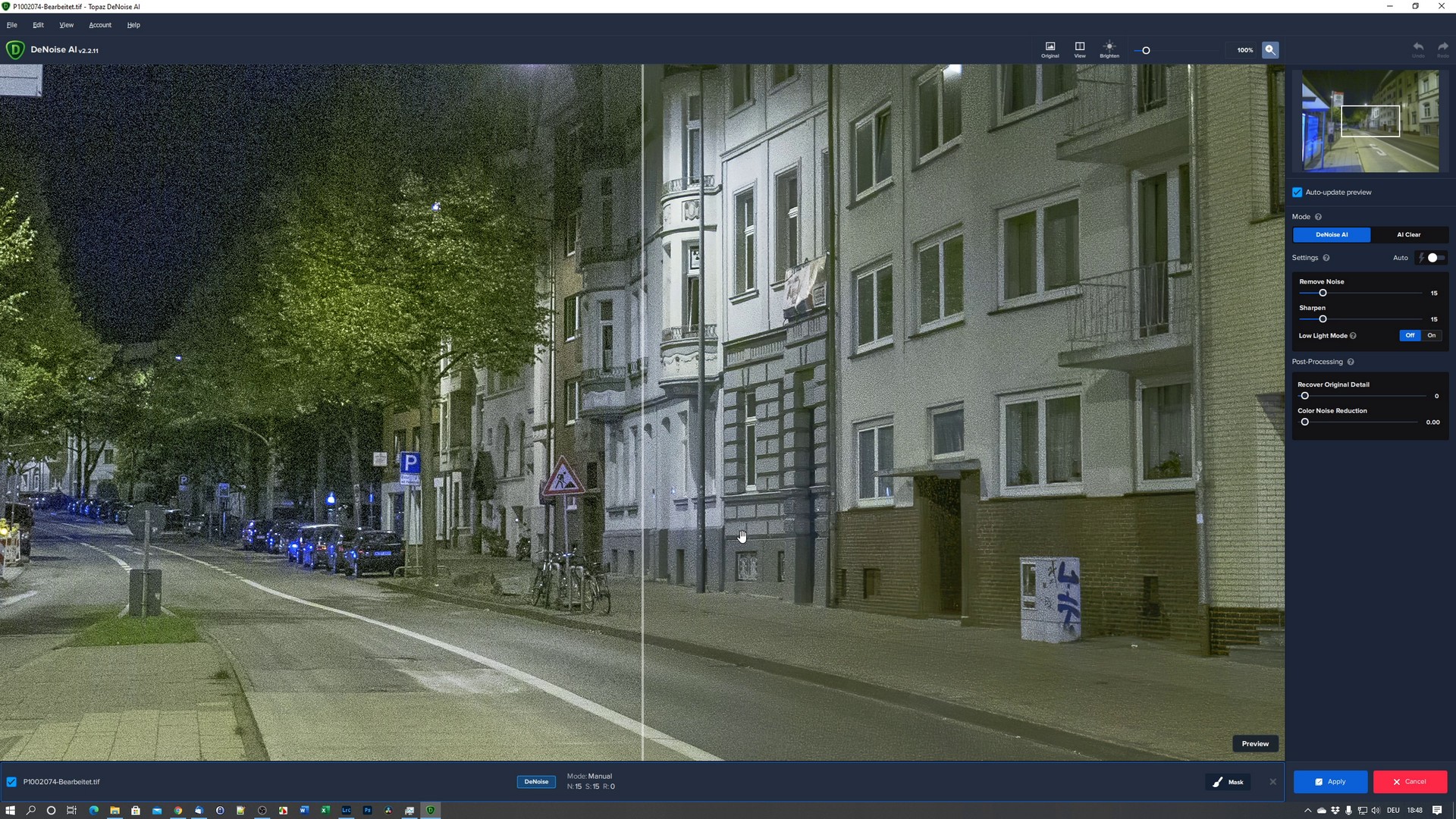The image size is (1456, 819).
Task: Open the File menu
Action: pos(12,25)
